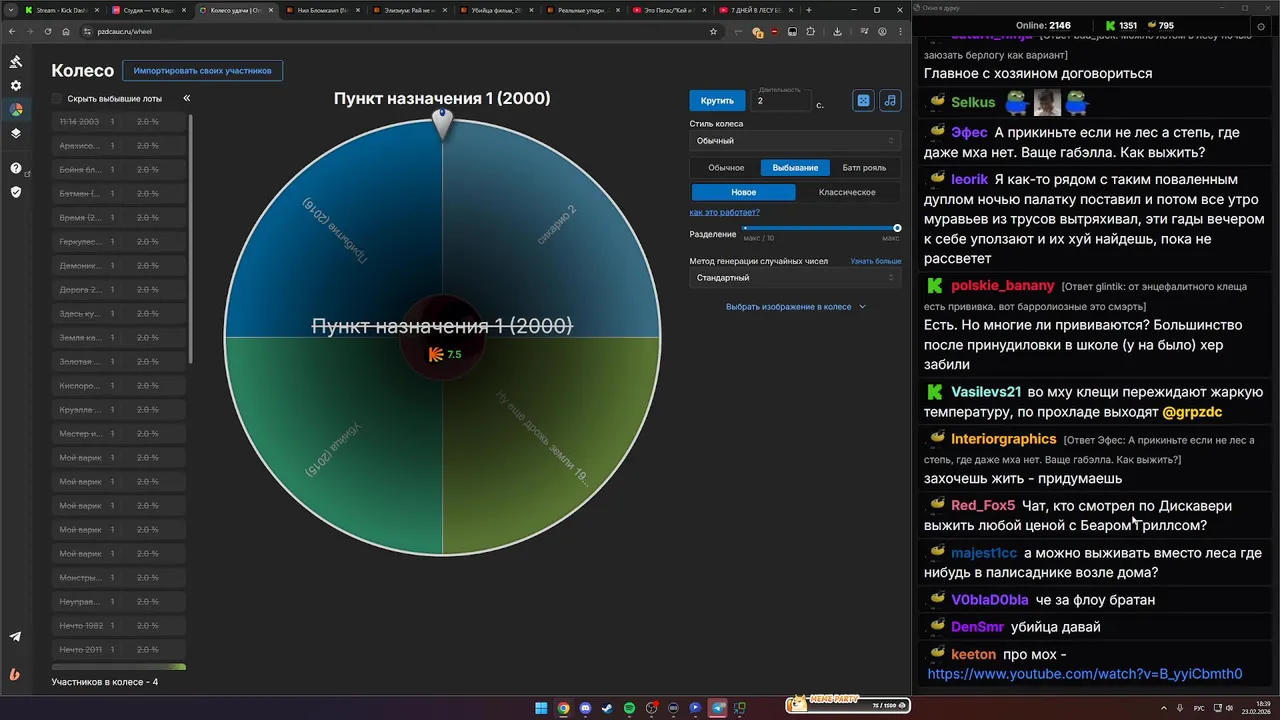This screenshot has width=1280, height=720.
Task: Switch to the '7 ДНЕЙ В ЛЕСУ' YouTube tab
Action: tap(755, 10)
